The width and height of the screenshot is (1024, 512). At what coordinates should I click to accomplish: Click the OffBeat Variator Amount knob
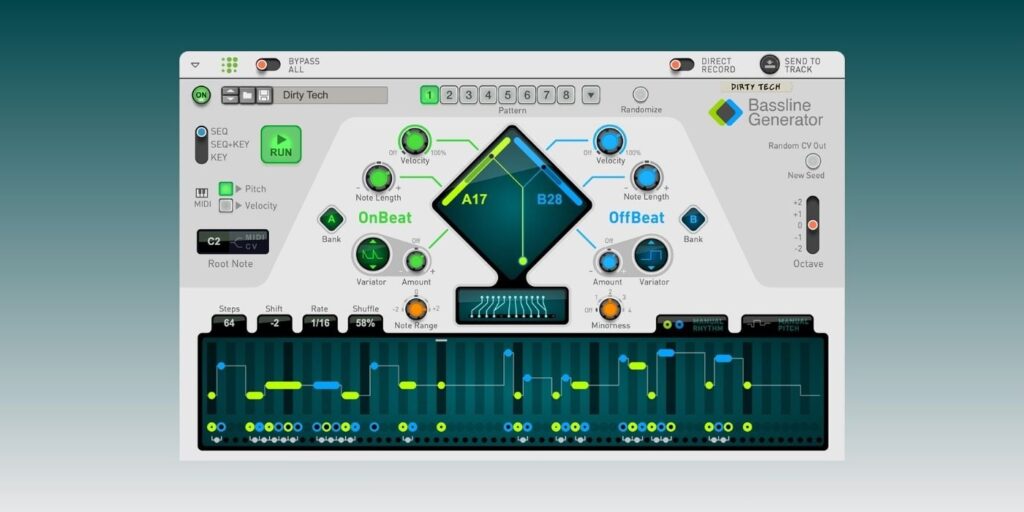point(609,261)
